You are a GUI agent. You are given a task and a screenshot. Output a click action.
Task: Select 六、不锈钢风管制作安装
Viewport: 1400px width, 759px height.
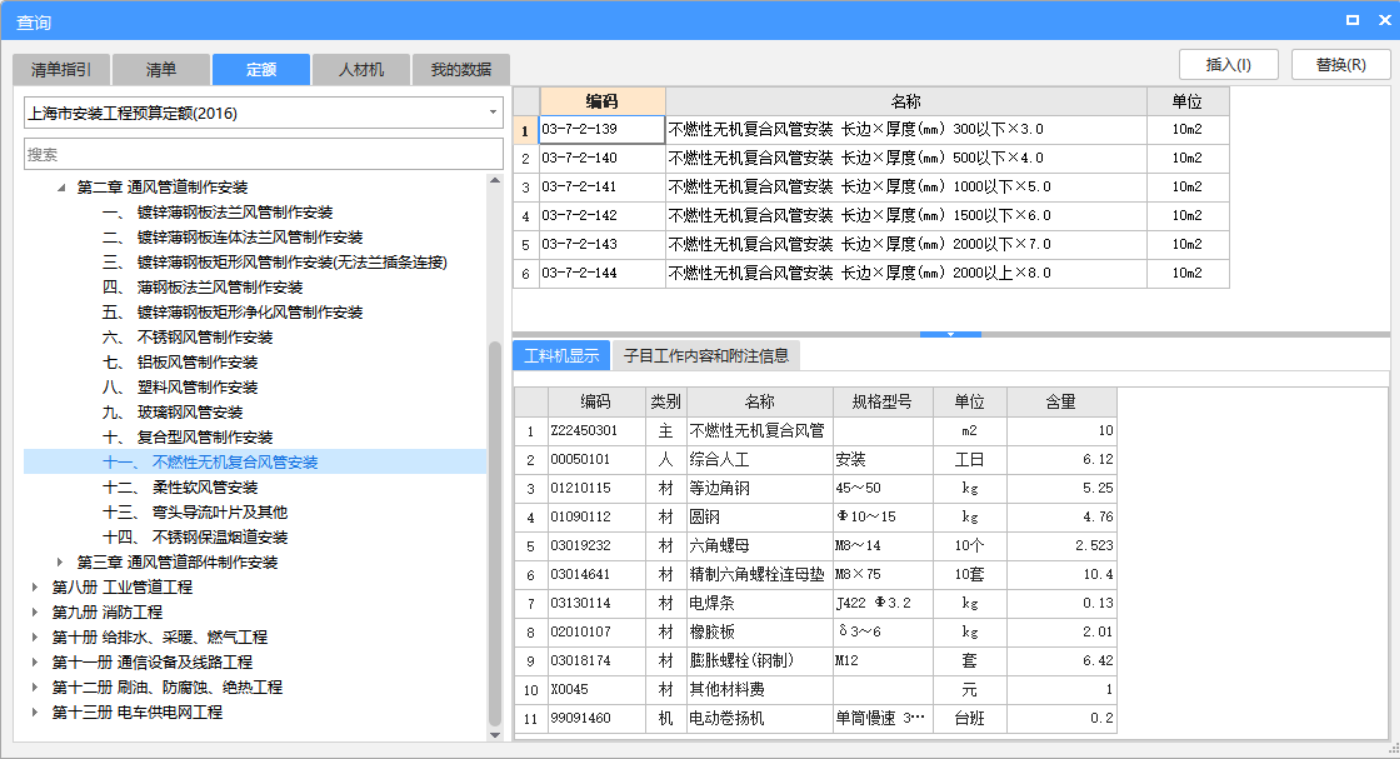click(188, 337)
